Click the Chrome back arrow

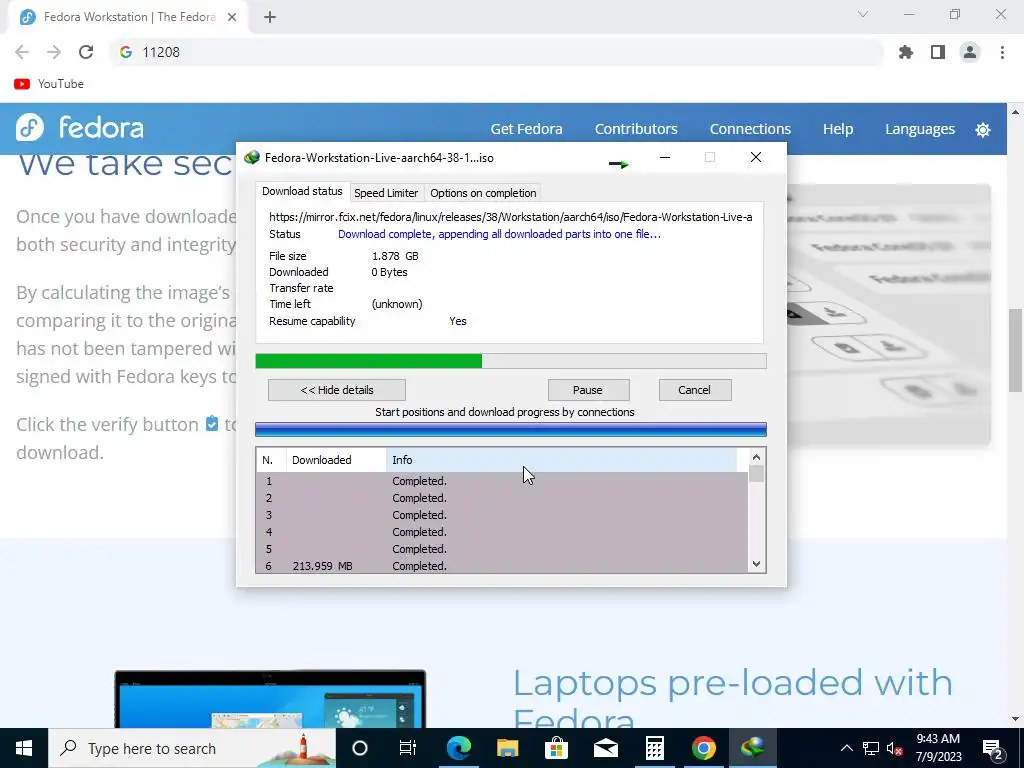click(22, 52)
